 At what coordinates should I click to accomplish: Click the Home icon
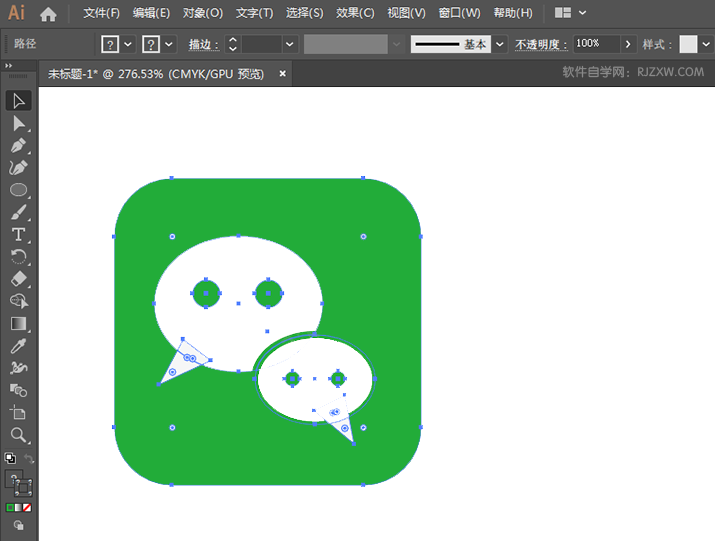(x=48, y=14)
